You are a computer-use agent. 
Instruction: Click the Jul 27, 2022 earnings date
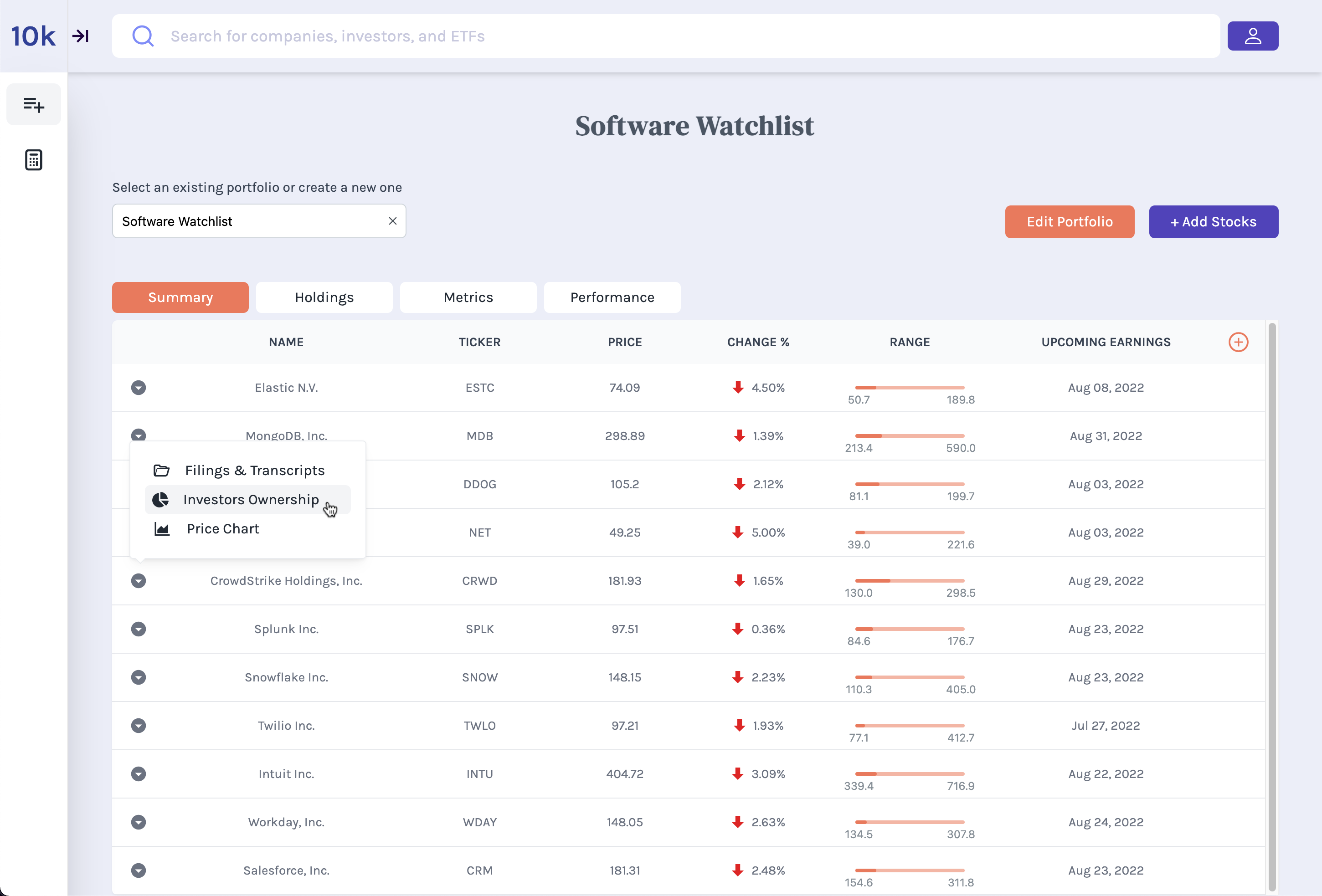[1106, 726]
